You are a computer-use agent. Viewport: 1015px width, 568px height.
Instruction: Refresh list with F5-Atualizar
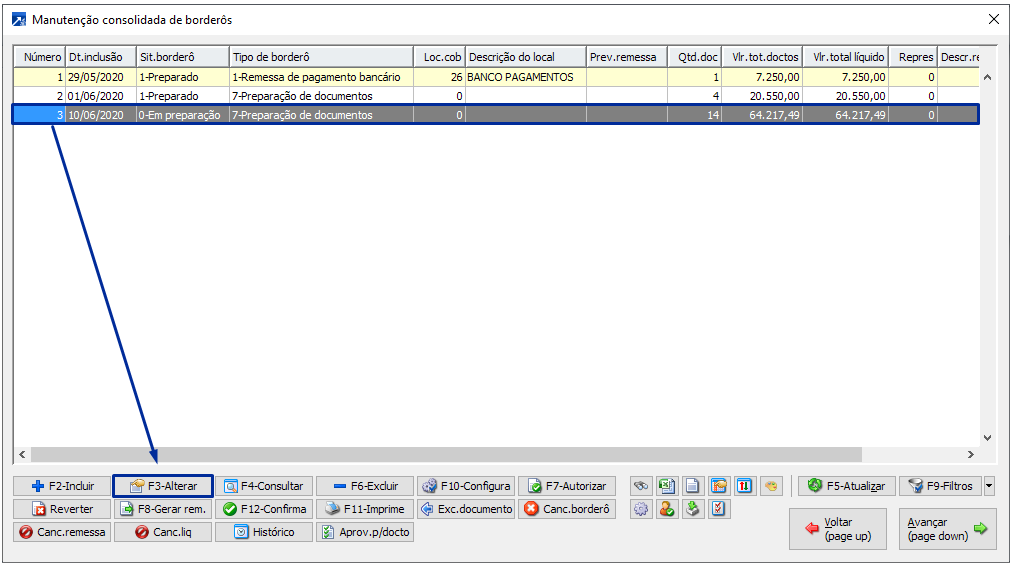[847, 486]
